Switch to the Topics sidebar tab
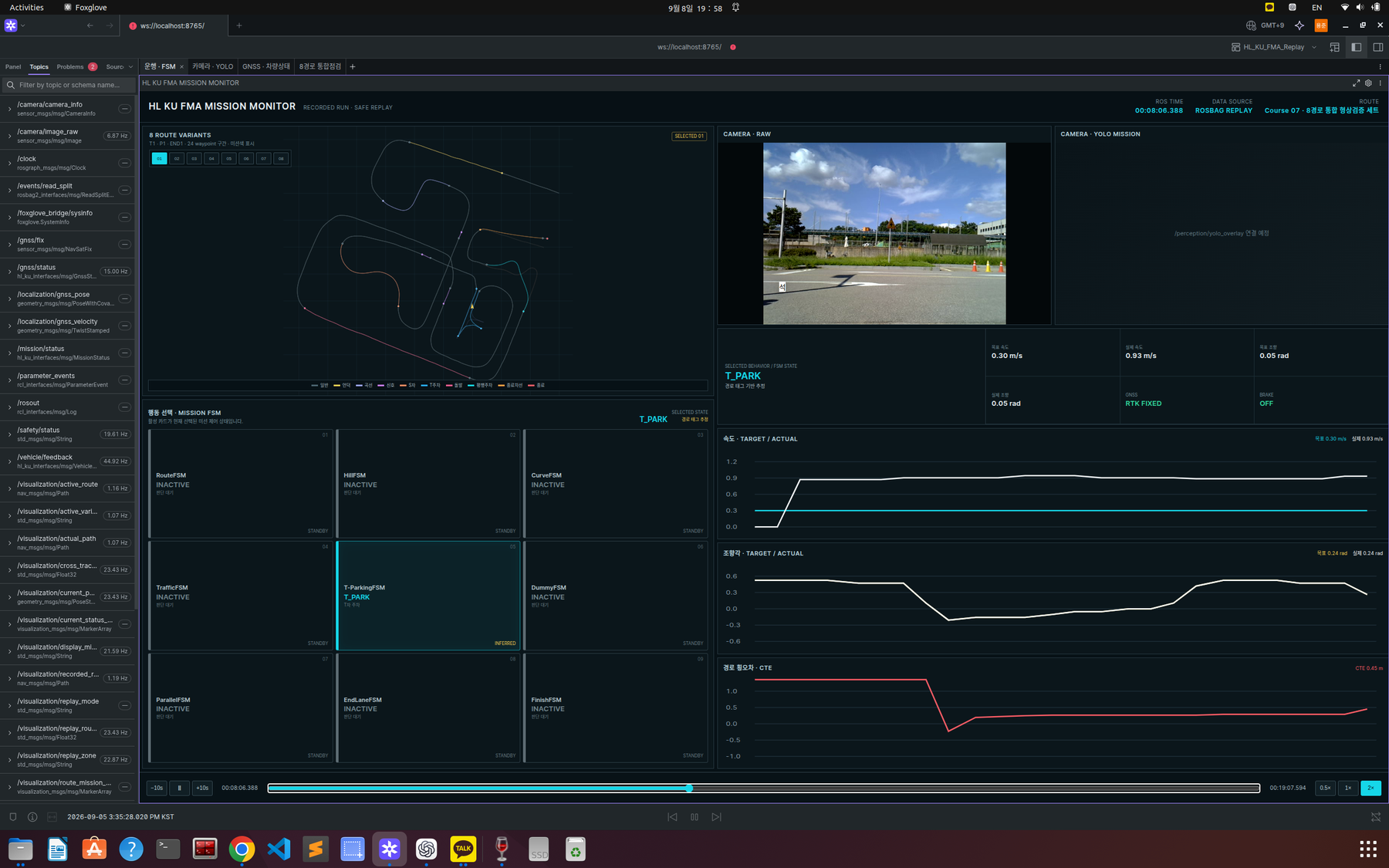This screenshot has width=1389, height=868. 39,67
